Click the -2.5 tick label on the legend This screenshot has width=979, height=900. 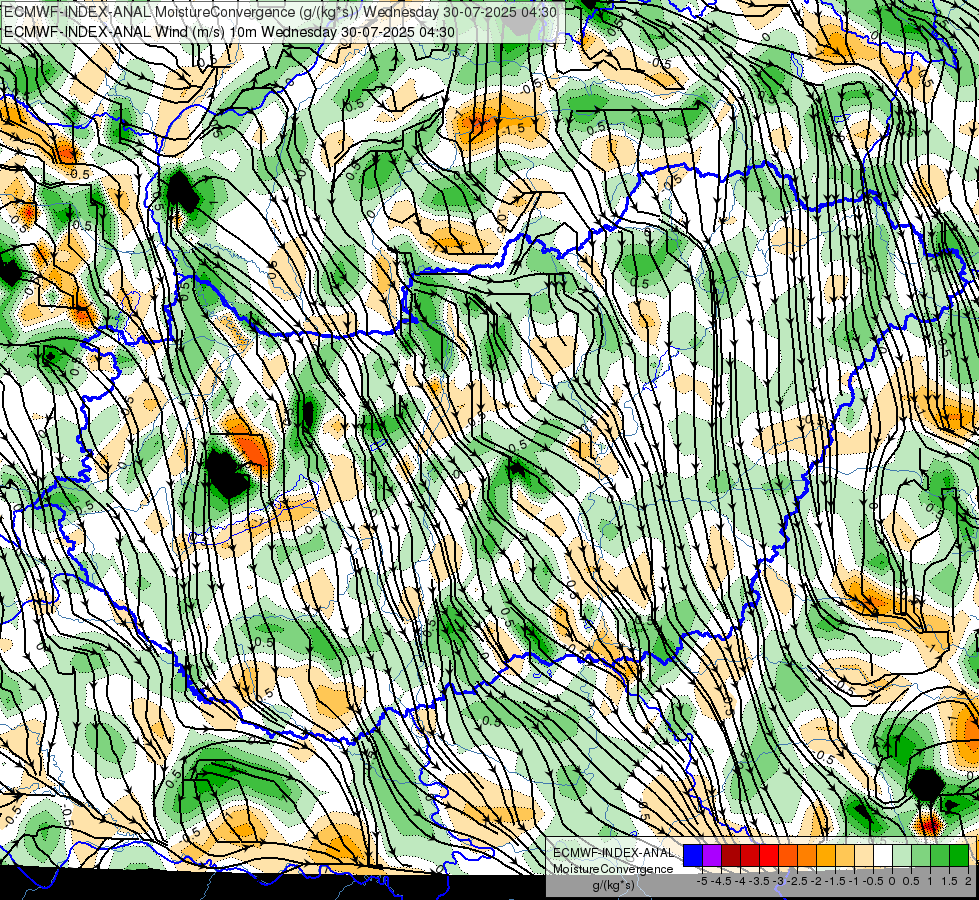(797, 881)
